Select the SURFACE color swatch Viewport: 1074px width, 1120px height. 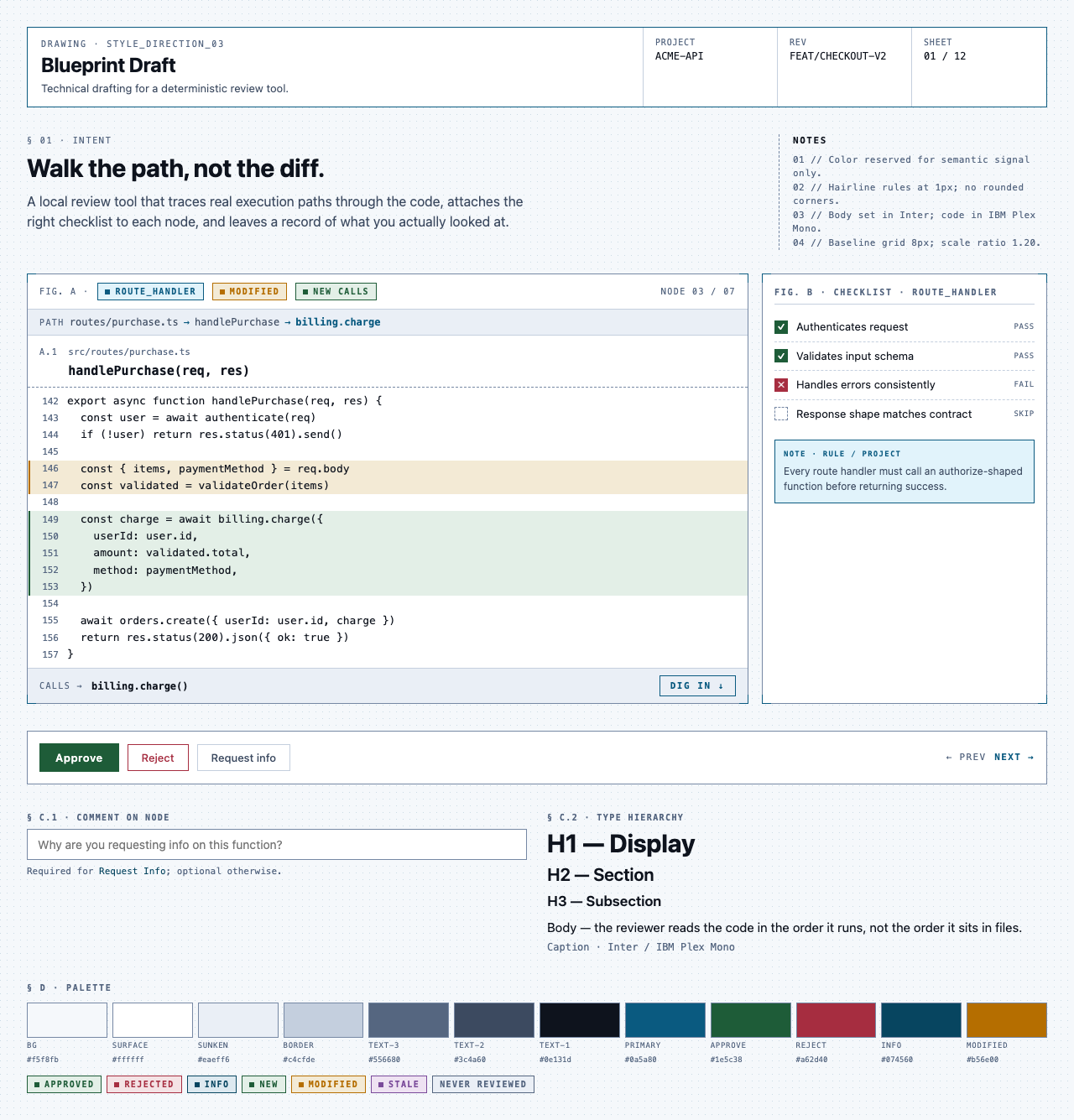click(153, 1020)
